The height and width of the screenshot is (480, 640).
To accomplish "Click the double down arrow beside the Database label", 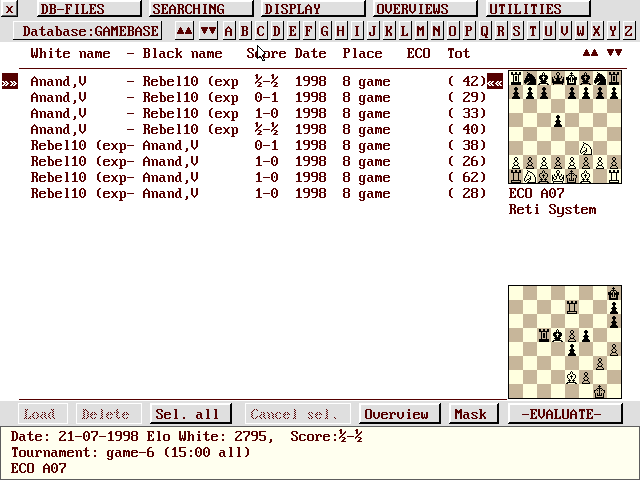I will coord(208,31).
